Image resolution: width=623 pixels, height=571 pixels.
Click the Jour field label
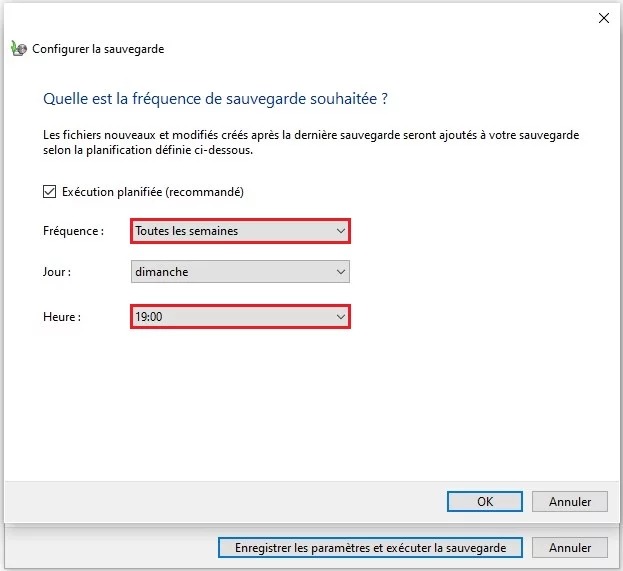click(57, 272)
